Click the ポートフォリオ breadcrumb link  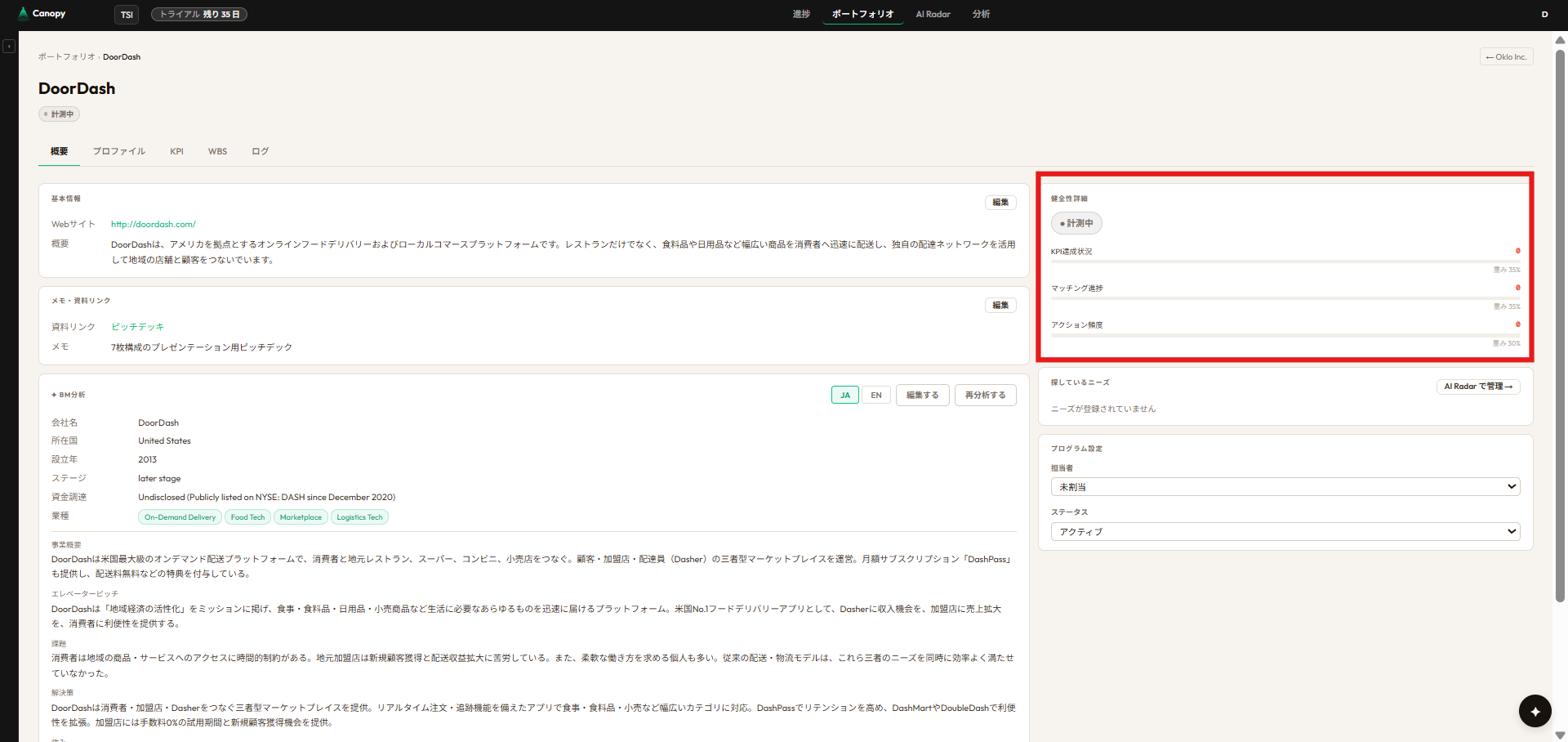(x=66, y=57)
